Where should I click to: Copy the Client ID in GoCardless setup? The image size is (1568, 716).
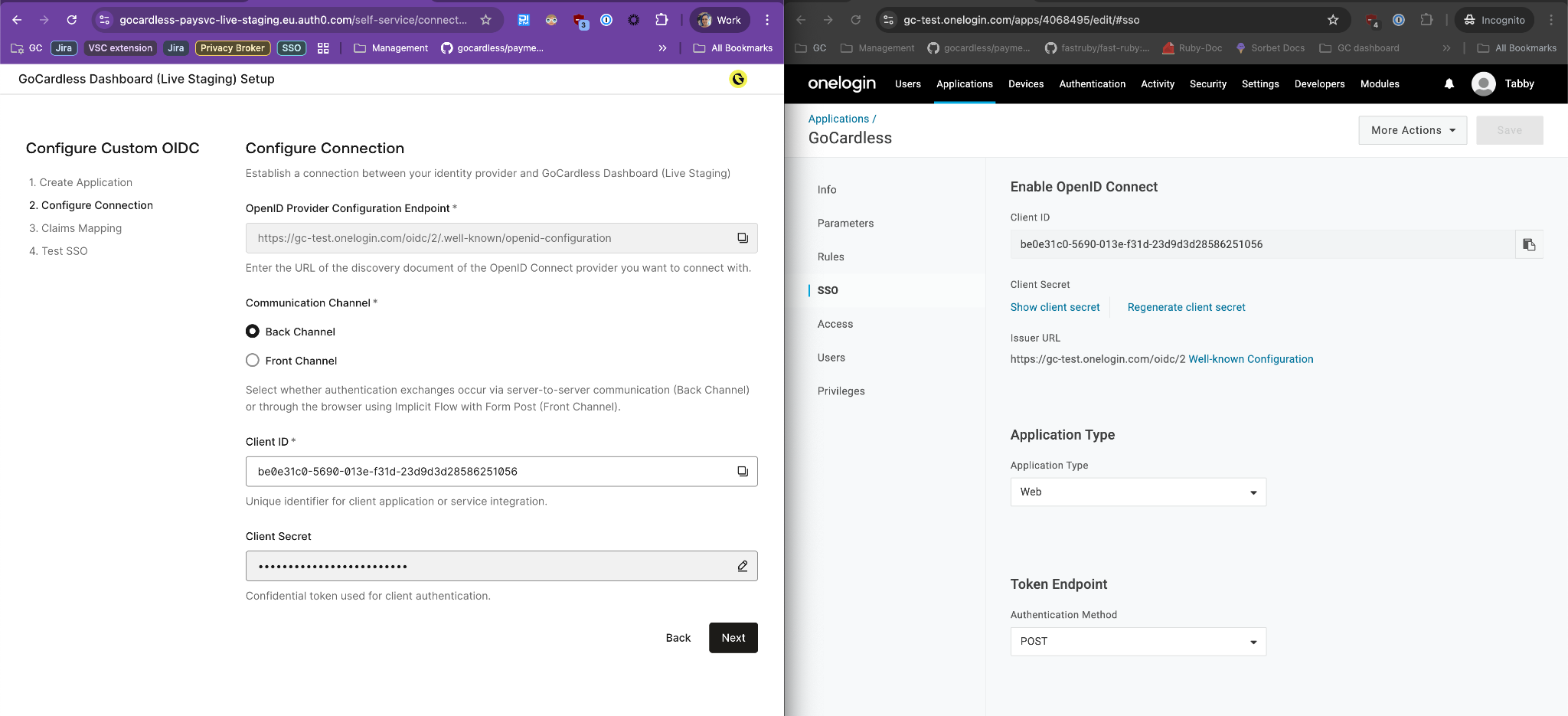742,472
